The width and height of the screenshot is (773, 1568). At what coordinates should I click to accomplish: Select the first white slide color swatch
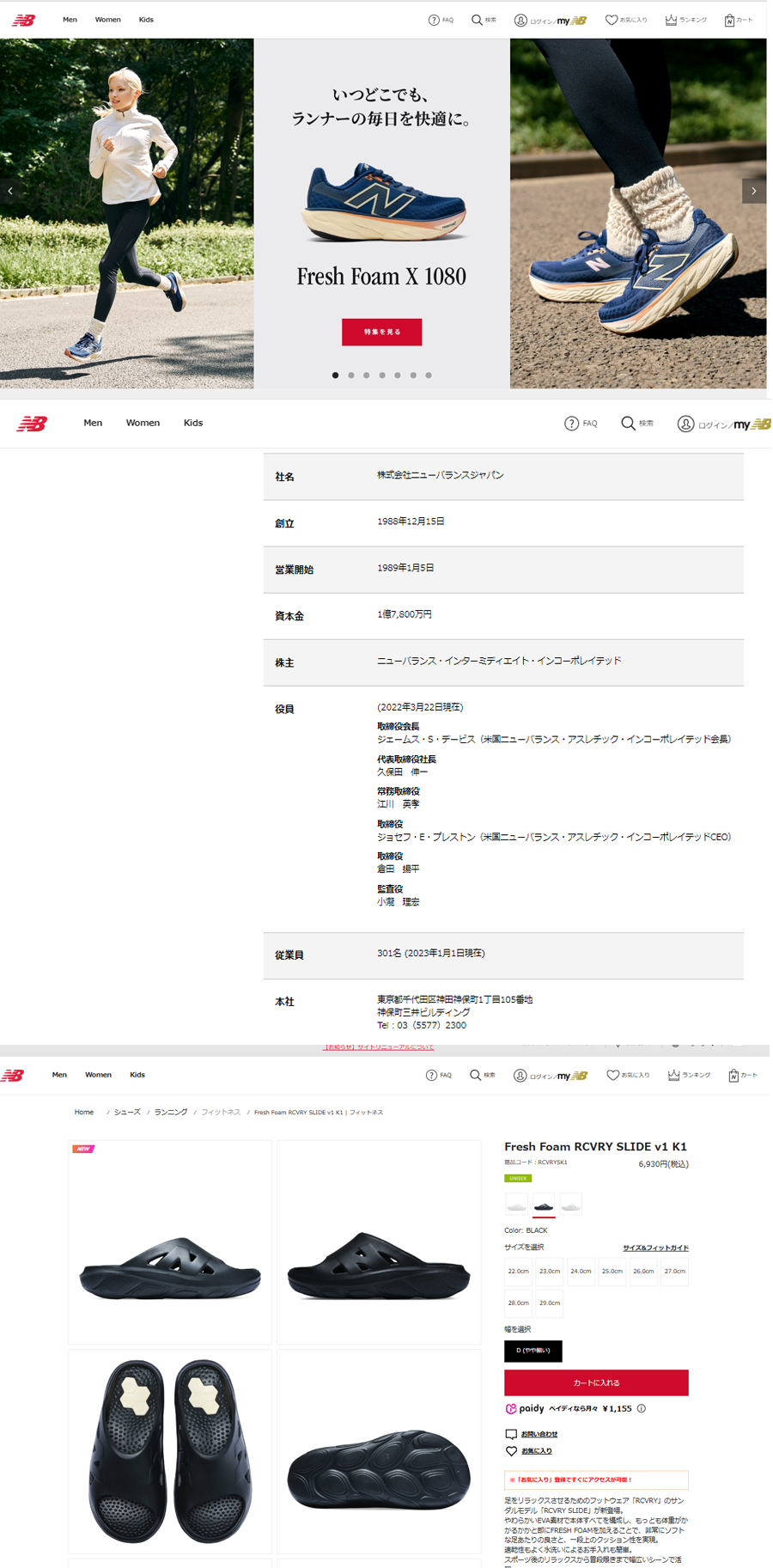[x=516, y=1205]
